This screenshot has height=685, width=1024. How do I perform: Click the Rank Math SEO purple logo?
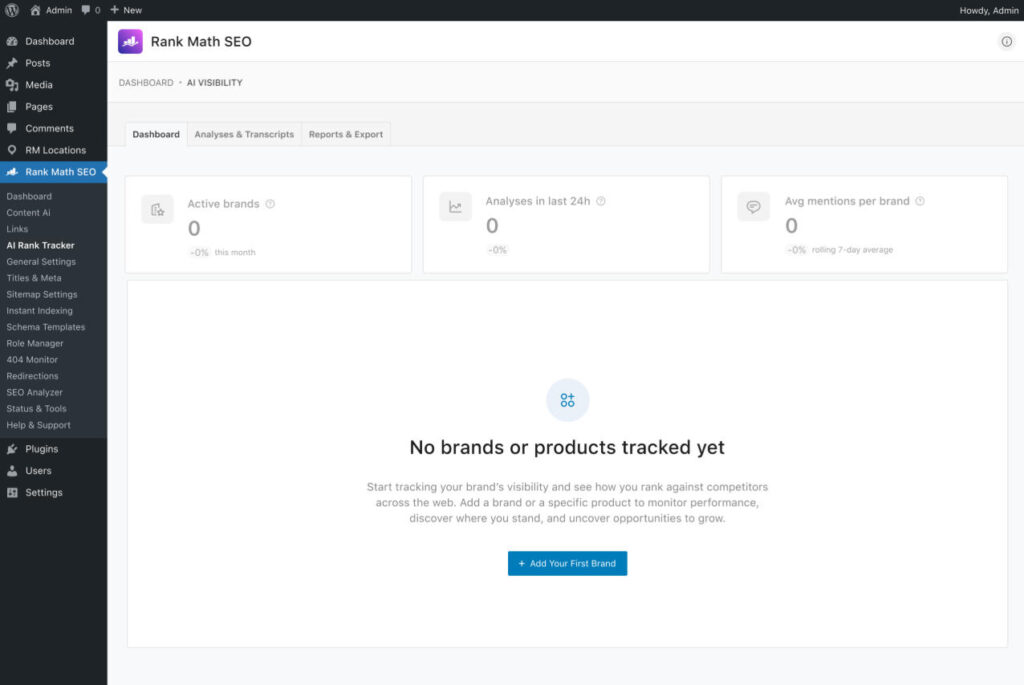pos(130,41)
